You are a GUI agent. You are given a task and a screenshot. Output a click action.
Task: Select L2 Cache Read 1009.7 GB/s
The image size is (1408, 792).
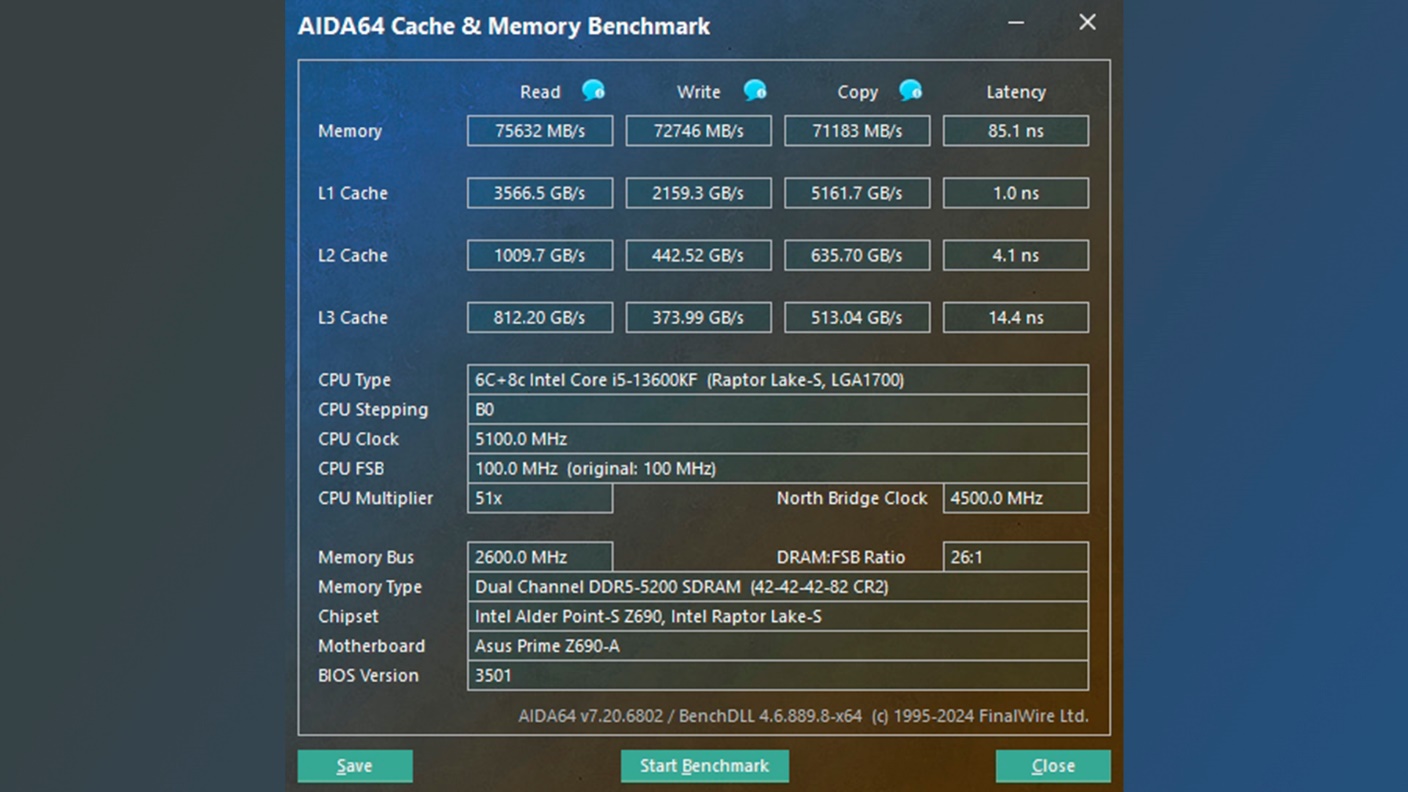pyautogui.click(x=540, y=255)
